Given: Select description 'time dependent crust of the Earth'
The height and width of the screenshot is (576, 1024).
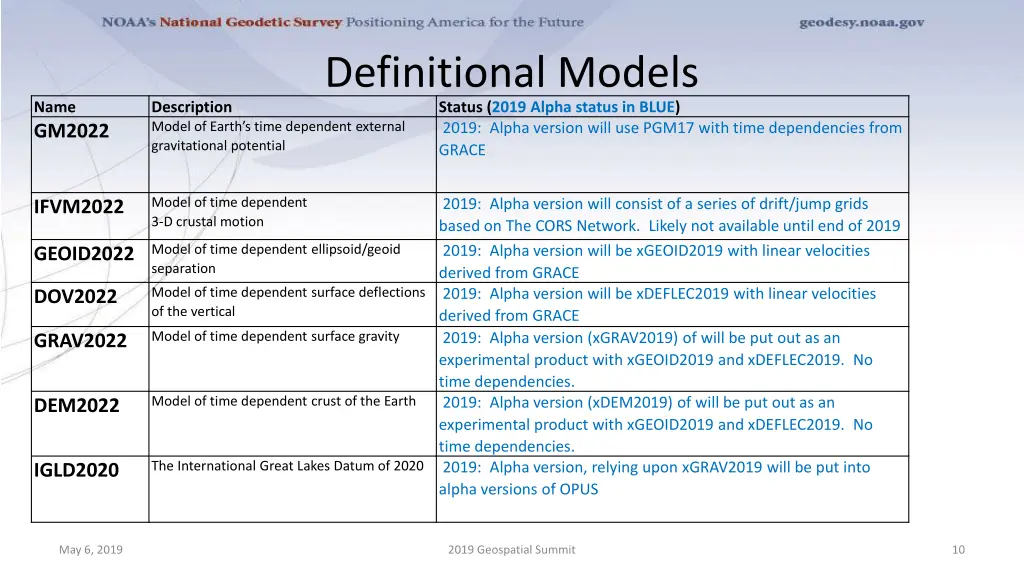Looking at the screenshot, I should (283, 401).
